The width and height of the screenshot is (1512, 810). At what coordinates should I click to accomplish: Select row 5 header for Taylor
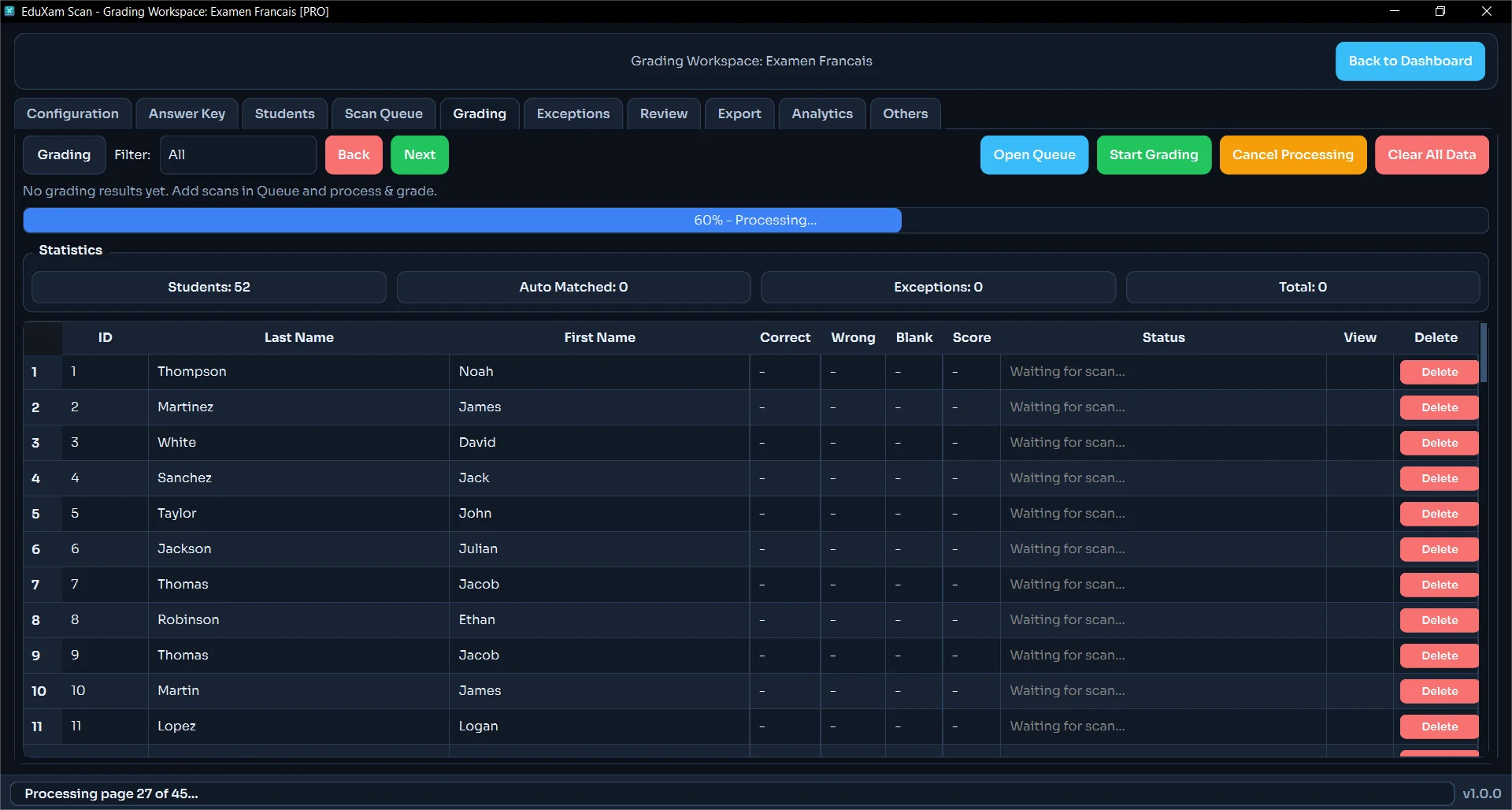[35, 514]
